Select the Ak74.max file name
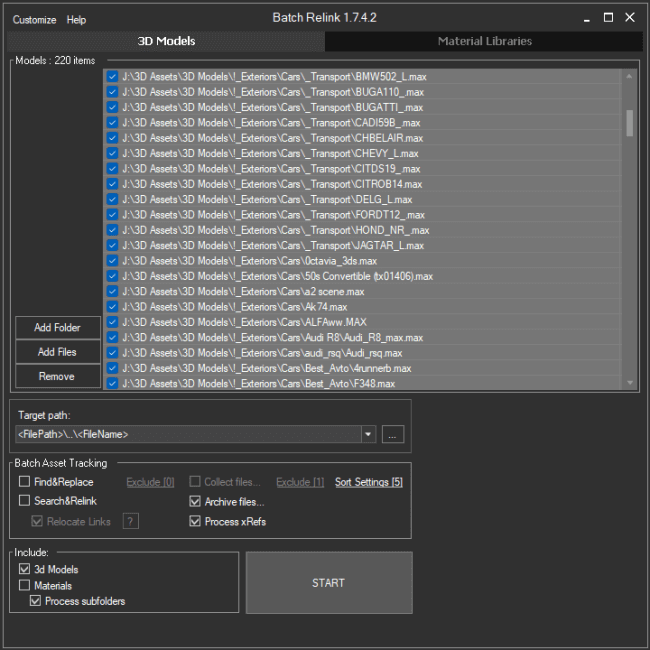Image resolution: width=650 pixels, height=650 pixels. click(326, 307)
